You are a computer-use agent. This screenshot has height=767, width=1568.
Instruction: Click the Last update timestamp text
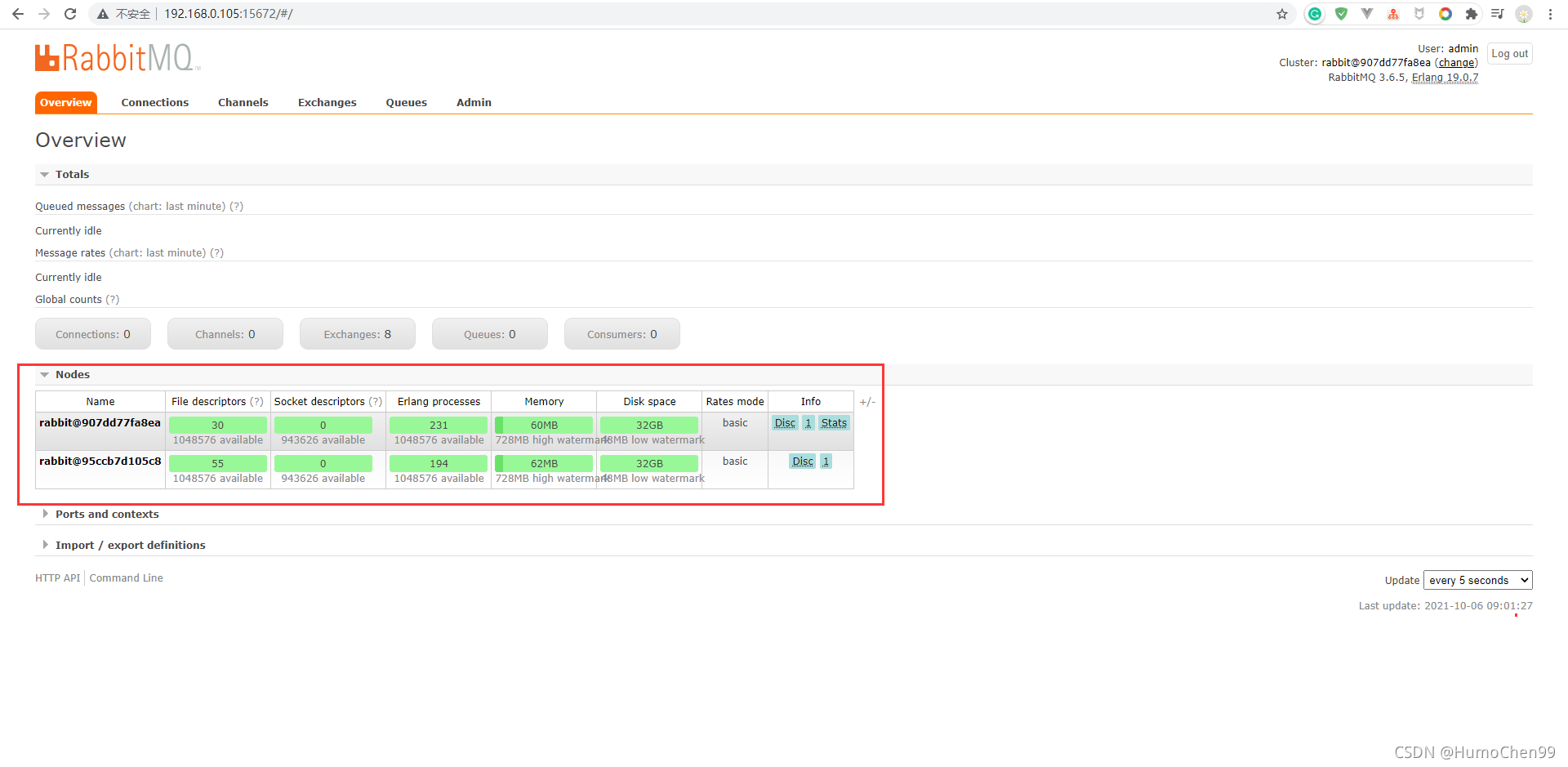[1445, 606]
